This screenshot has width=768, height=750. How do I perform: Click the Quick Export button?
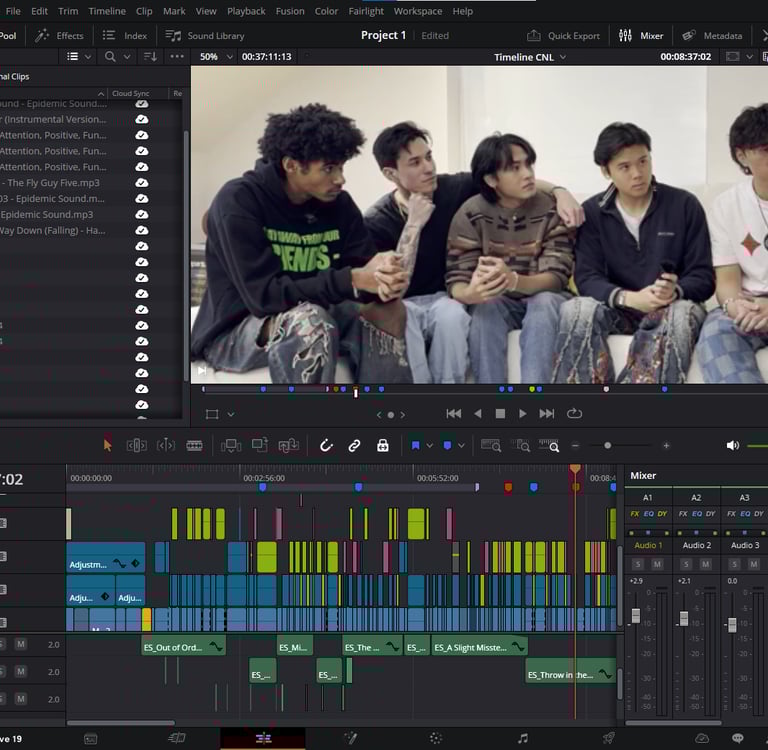click(564, 36)
